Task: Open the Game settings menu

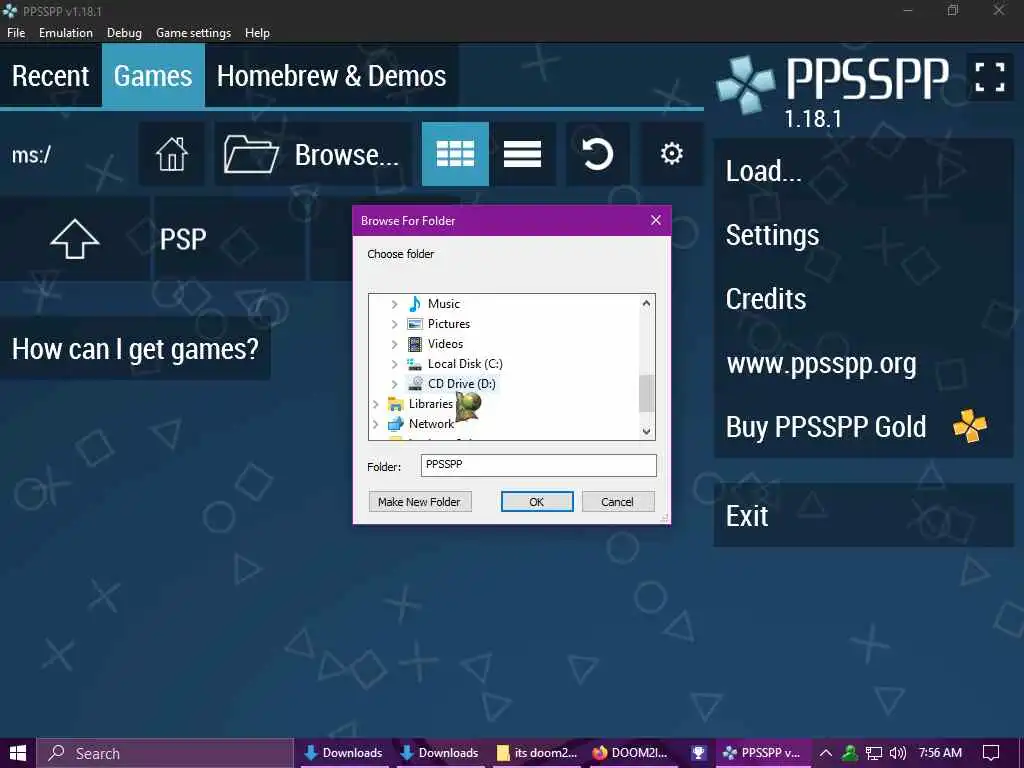Action: click(x=193, y=33)
